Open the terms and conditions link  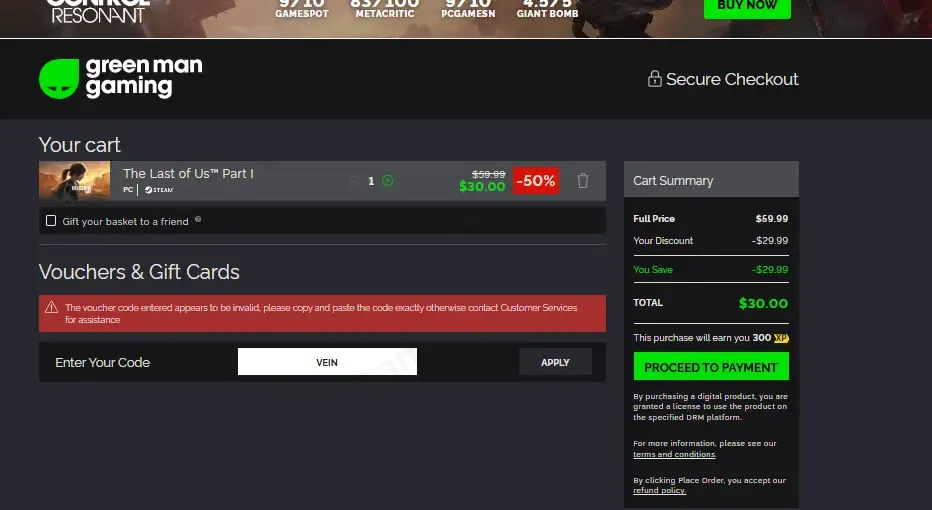674,454
